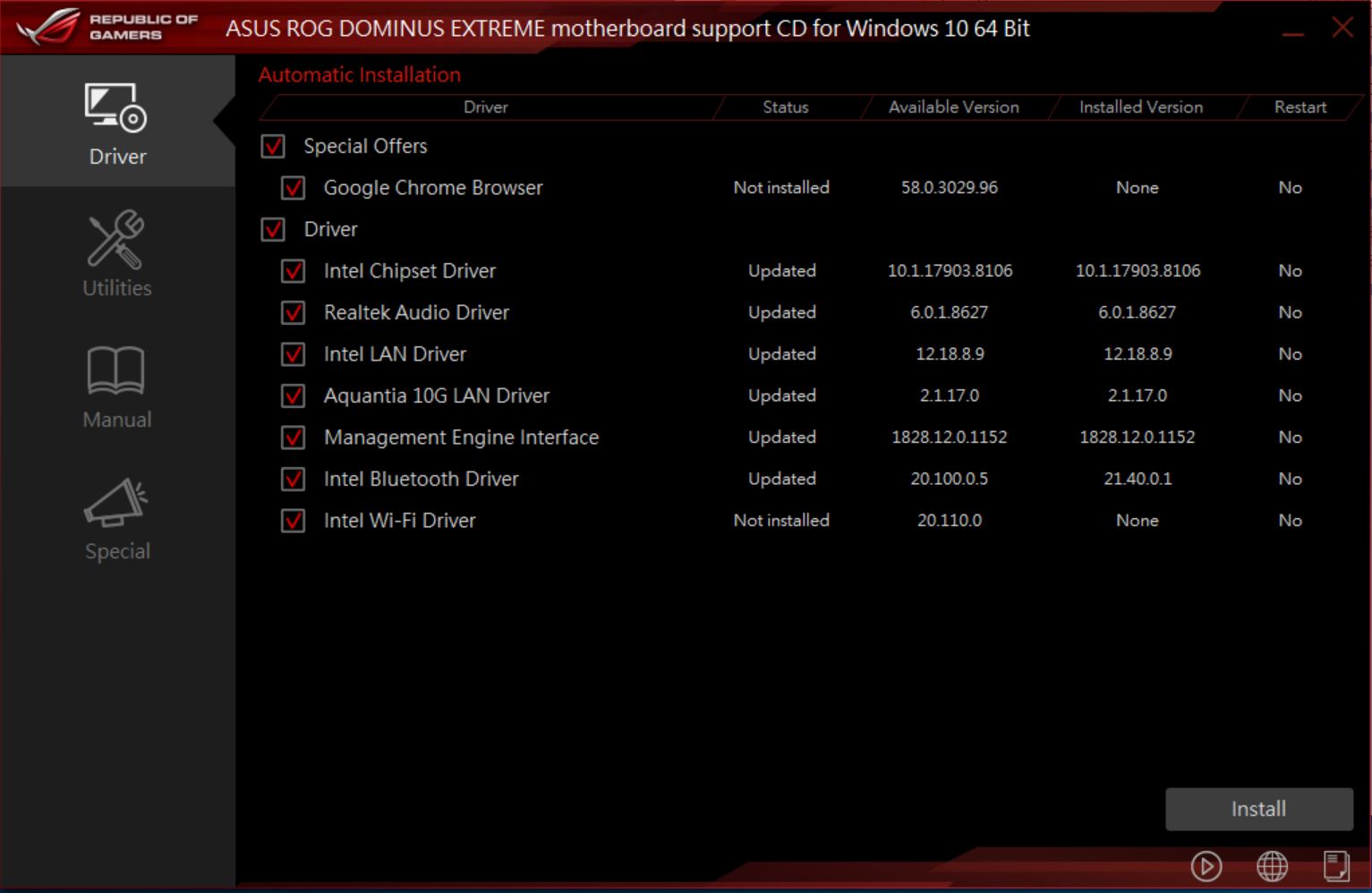Viewport: 1372px width, 893px height.
Task: Sort by the Available Version column header
Action: coord(952,106)
